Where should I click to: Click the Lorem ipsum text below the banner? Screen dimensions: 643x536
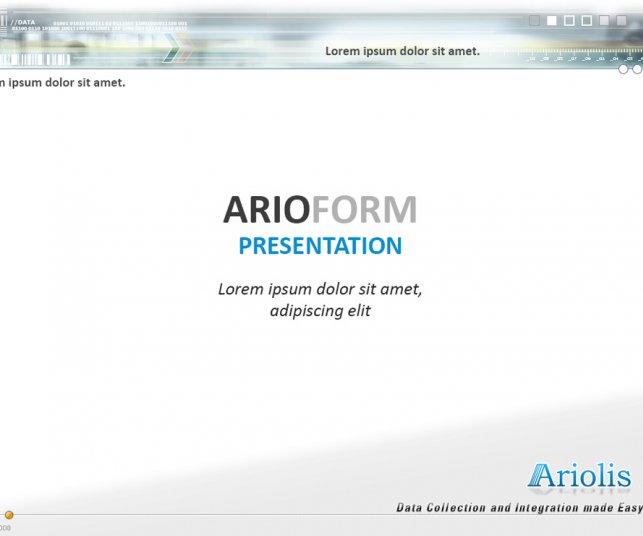point(62,82)
